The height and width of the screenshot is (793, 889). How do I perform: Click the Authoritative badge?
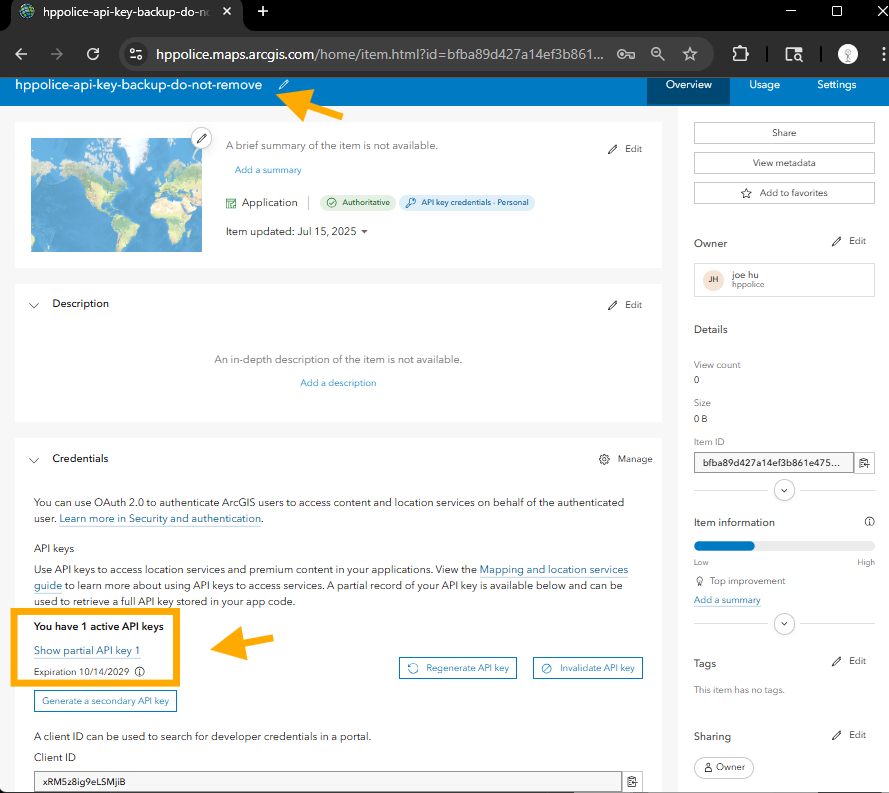[358, 202]
